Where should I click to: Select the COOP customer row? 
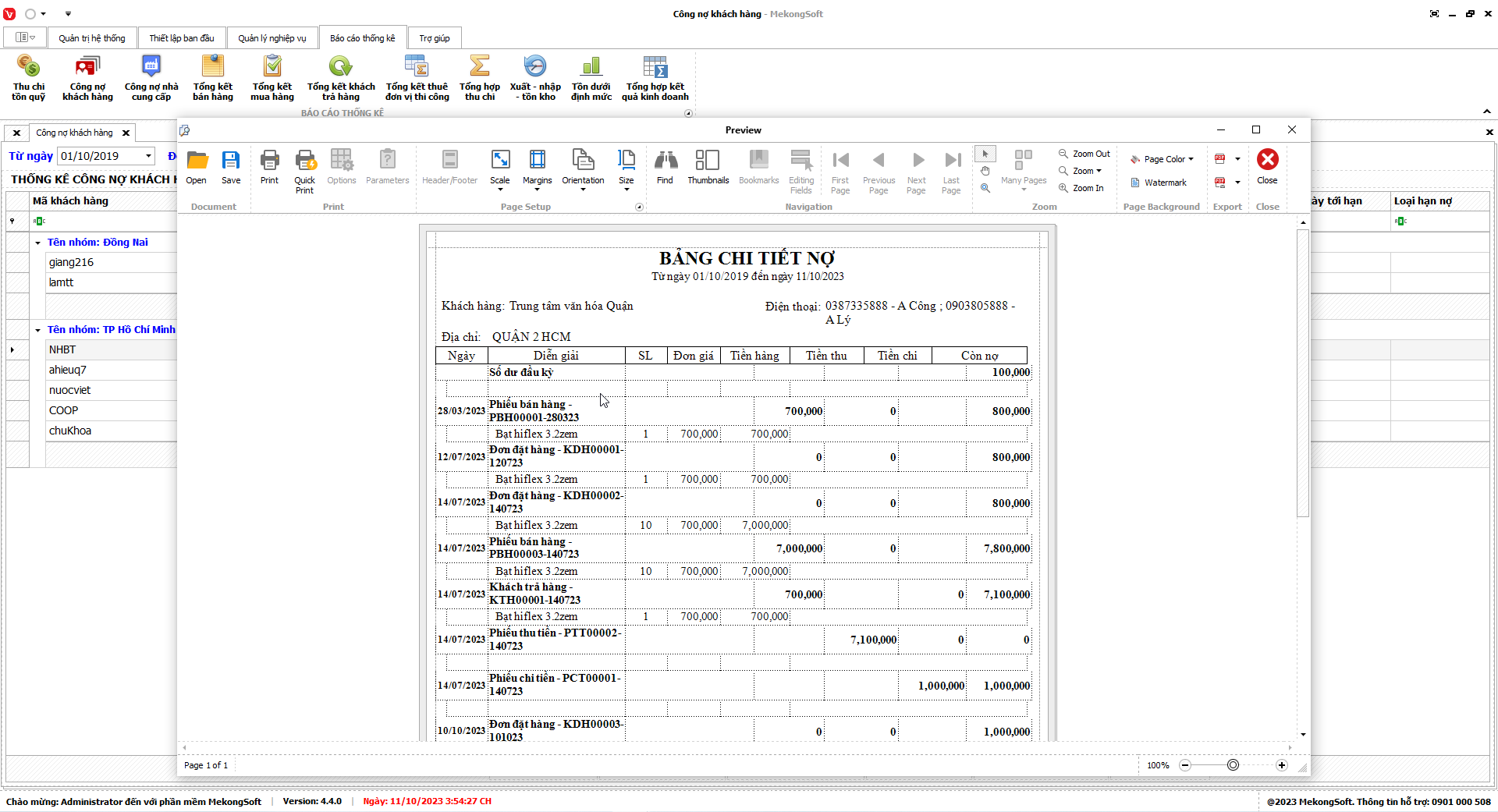coord(63,410)
